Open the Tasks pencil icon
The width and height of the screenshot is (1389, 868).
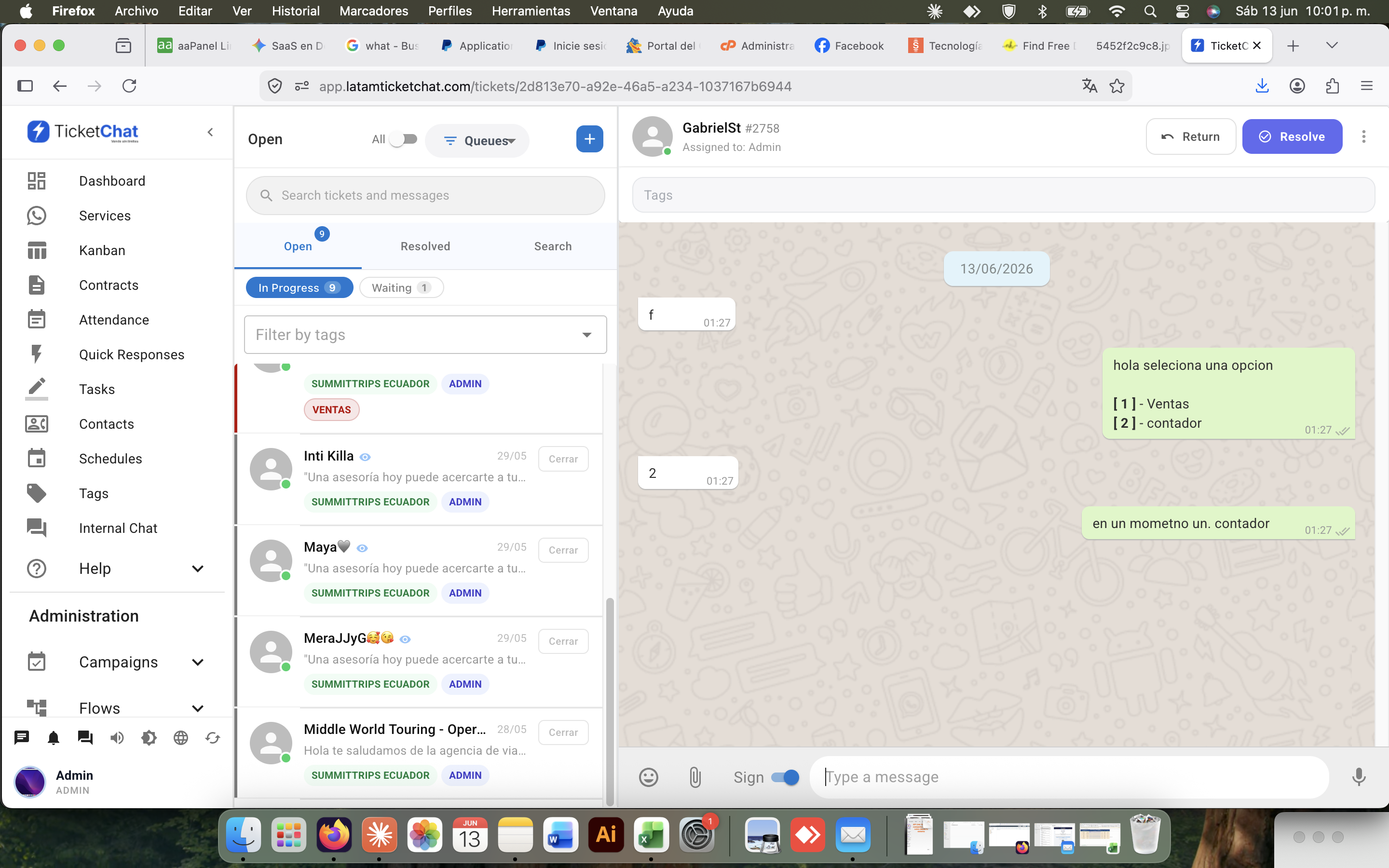pyautogui.click(x=36, y=389)
